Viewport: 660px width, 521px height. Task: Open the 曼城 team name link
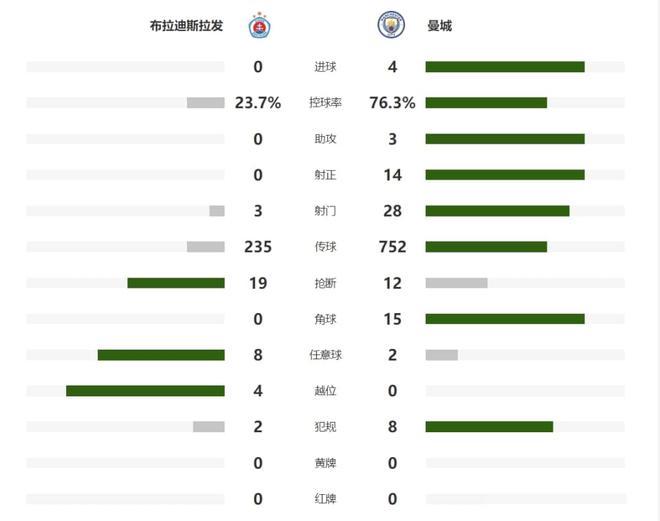[x=439, y=26]
